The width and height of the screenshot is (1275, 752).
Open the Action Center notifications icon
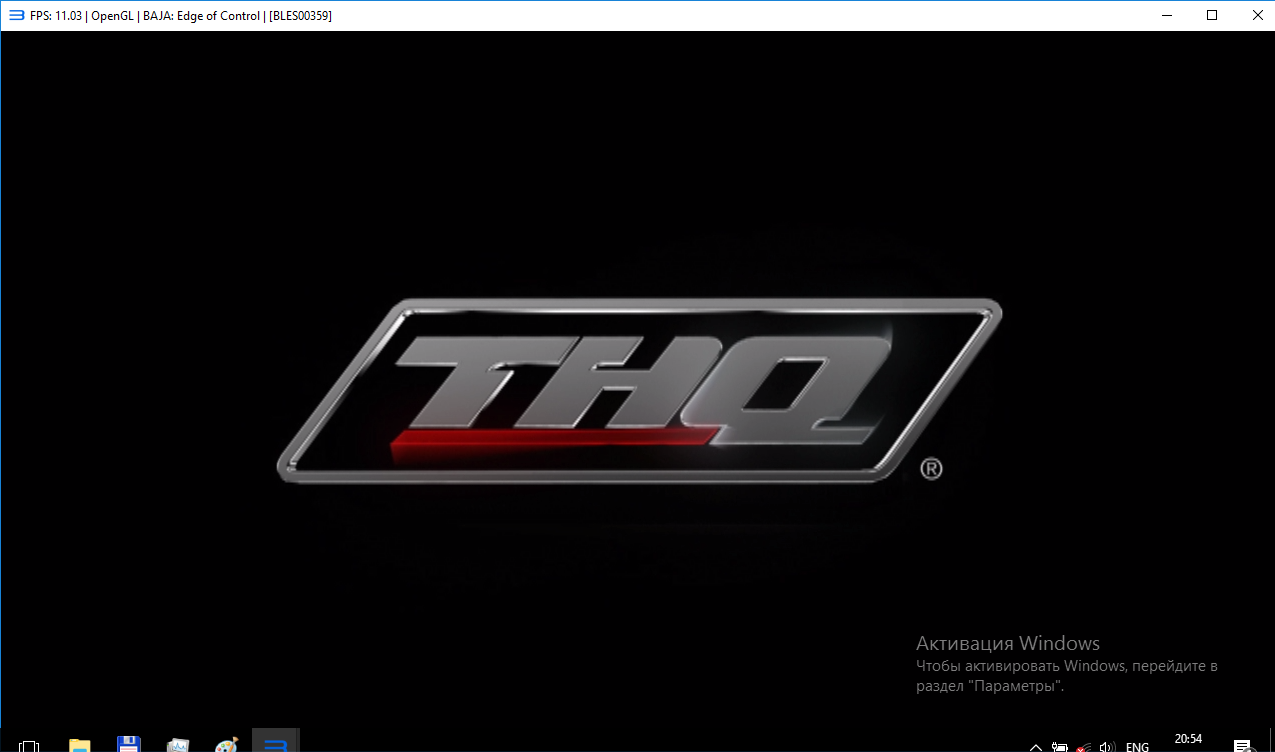(1242, 745)
